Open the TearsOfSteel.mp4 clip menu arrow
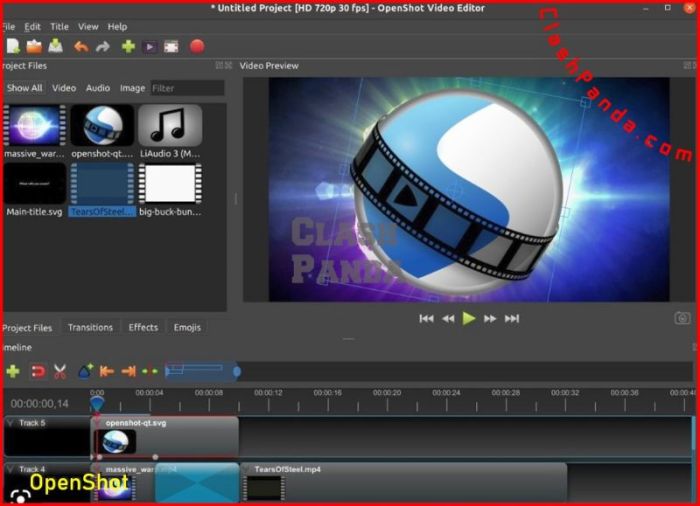Viewport: 700px width, 506px height. pos(247,469)
